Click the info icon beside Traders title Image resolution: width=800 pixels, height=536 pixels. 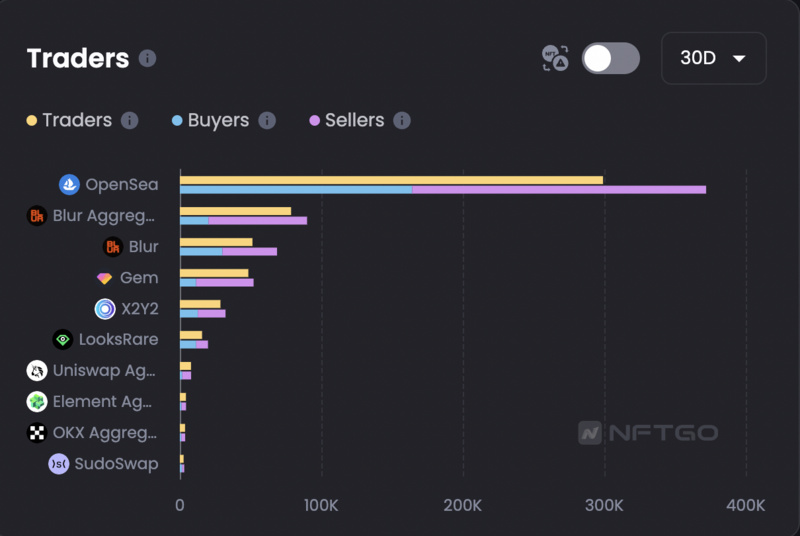pyautogui.click(x=147, y=58)
